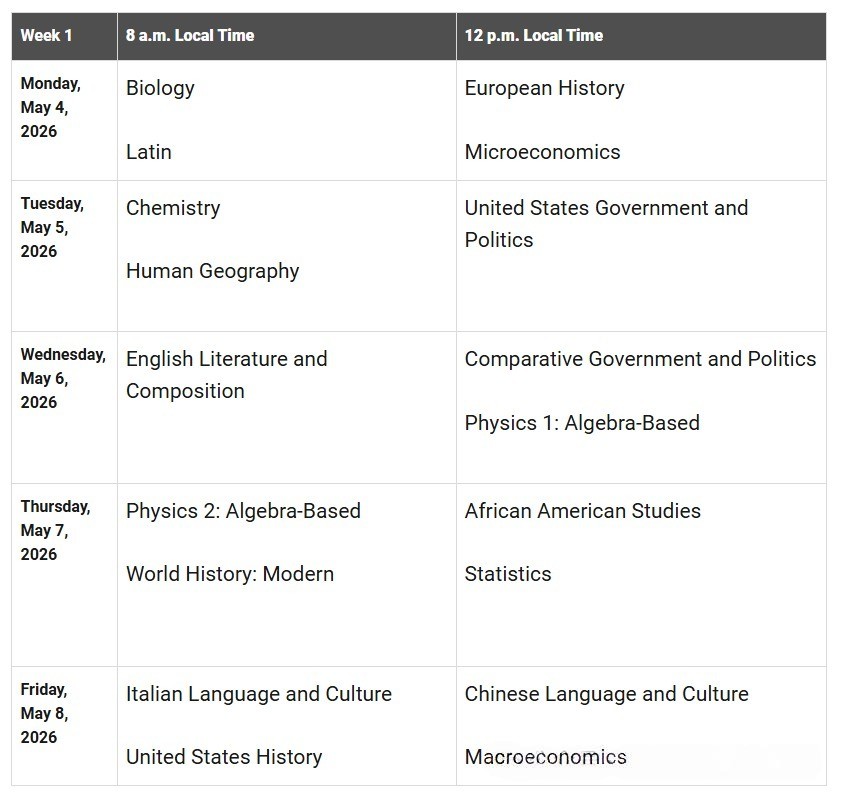Open Italian Language and Culture
Image resolution: width=841 pixels, height=795 pixels.
pos(259,694)
